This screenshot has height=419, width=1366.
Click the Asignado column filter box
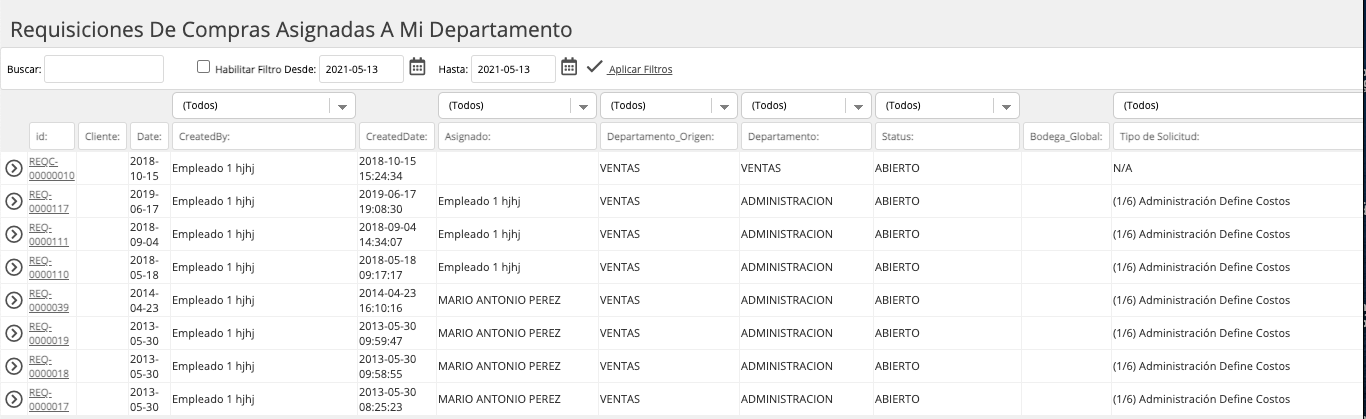[517, 136]
